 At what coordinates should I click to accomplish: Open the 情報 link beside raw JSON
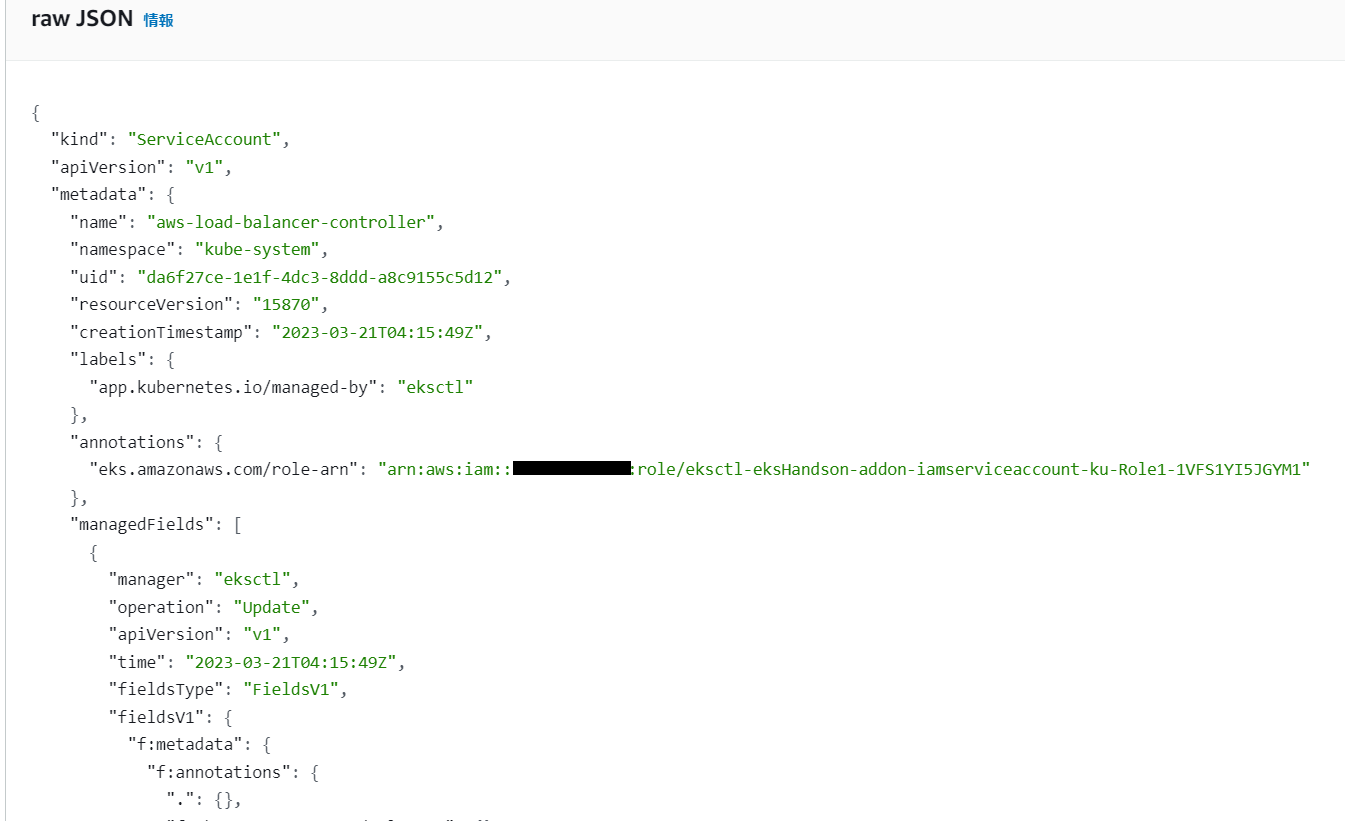click(x=158, y=20)
